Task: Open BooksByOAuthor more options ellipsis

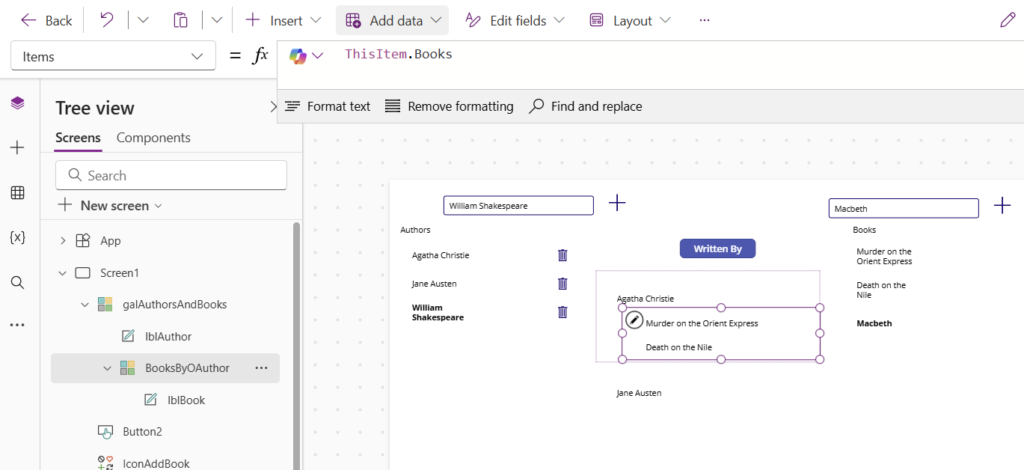Action: (x=261, y=368)
